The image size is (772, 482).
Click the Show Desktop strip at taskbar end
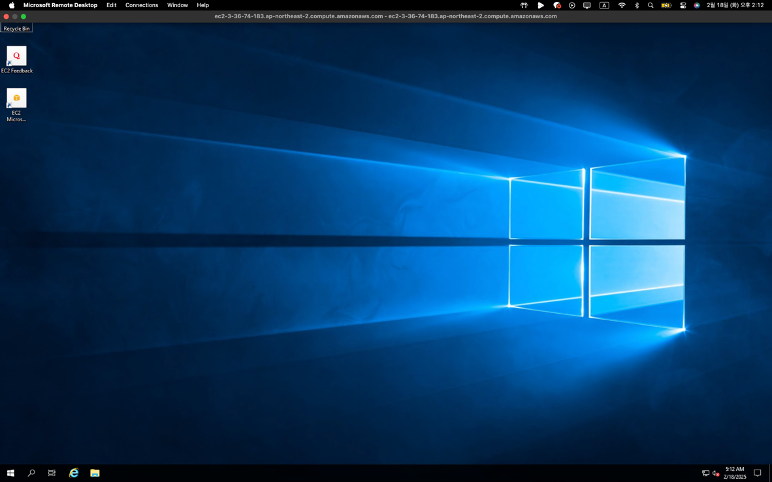tap(770, 473)
